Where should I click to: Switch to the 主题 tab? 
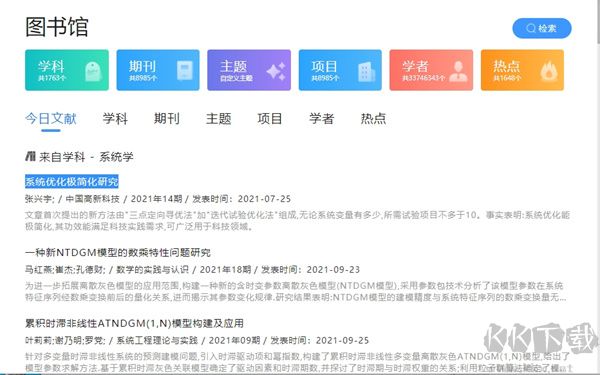(x=218, y=119)
